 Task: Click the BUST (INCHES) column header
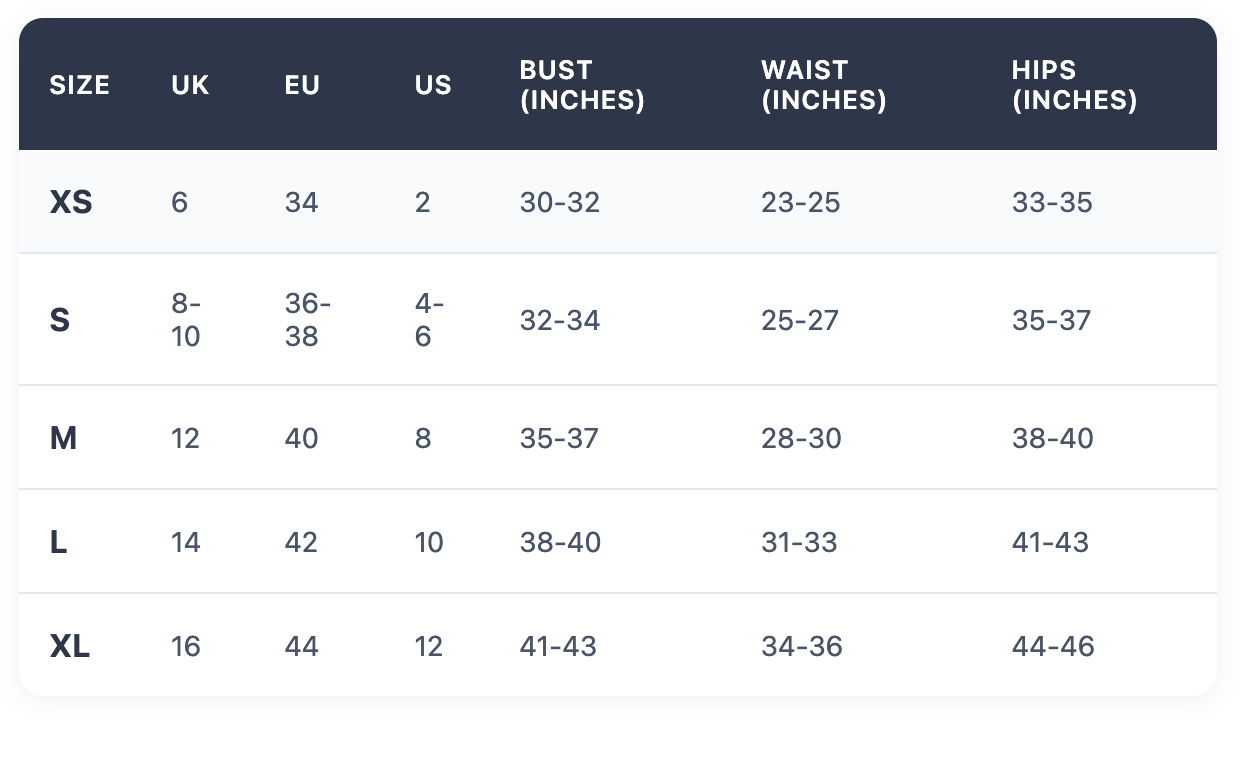coord(581,85)
